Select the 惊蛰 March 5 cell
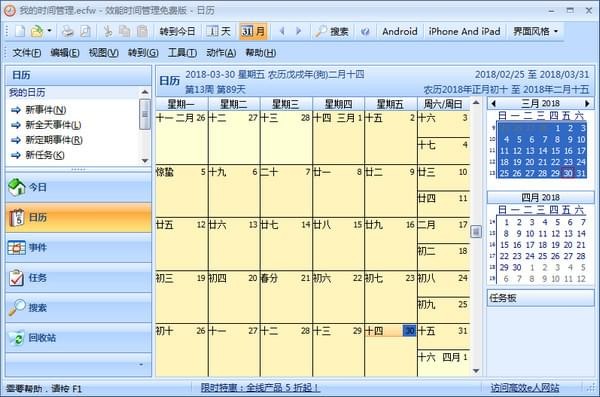 (181, 191)
